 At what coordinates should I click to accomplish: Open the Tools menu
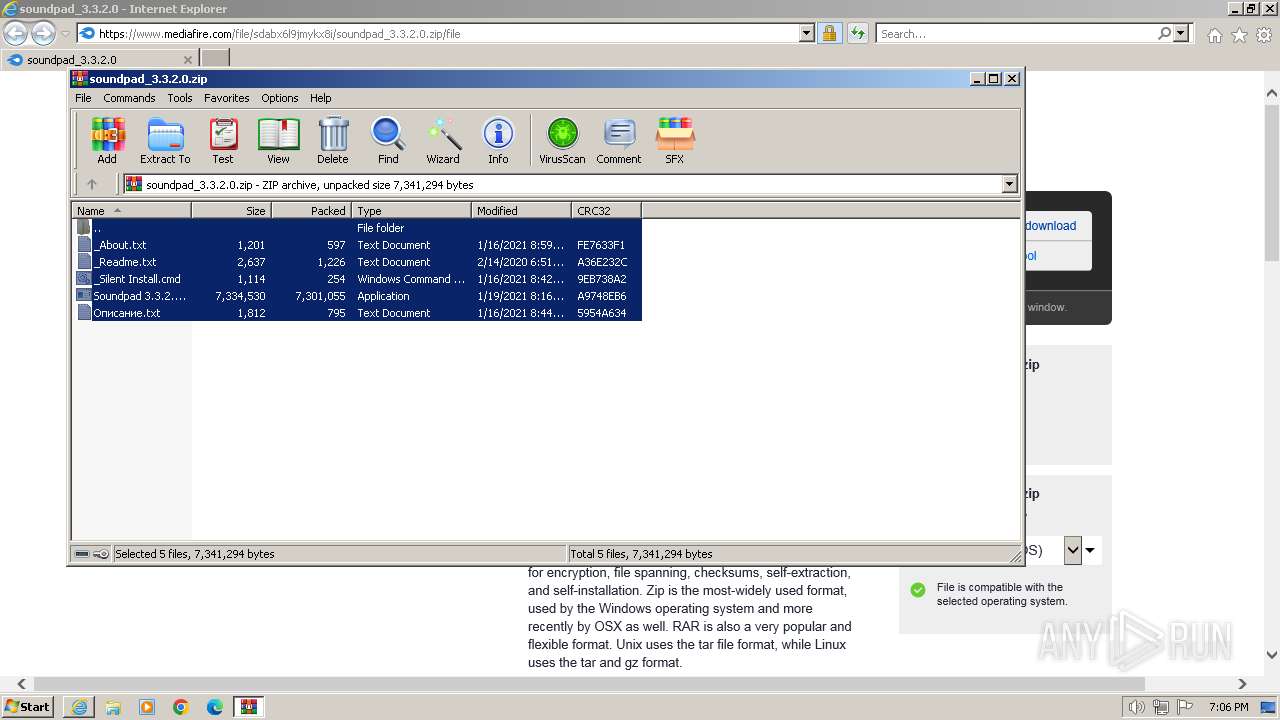coord(180,98)
